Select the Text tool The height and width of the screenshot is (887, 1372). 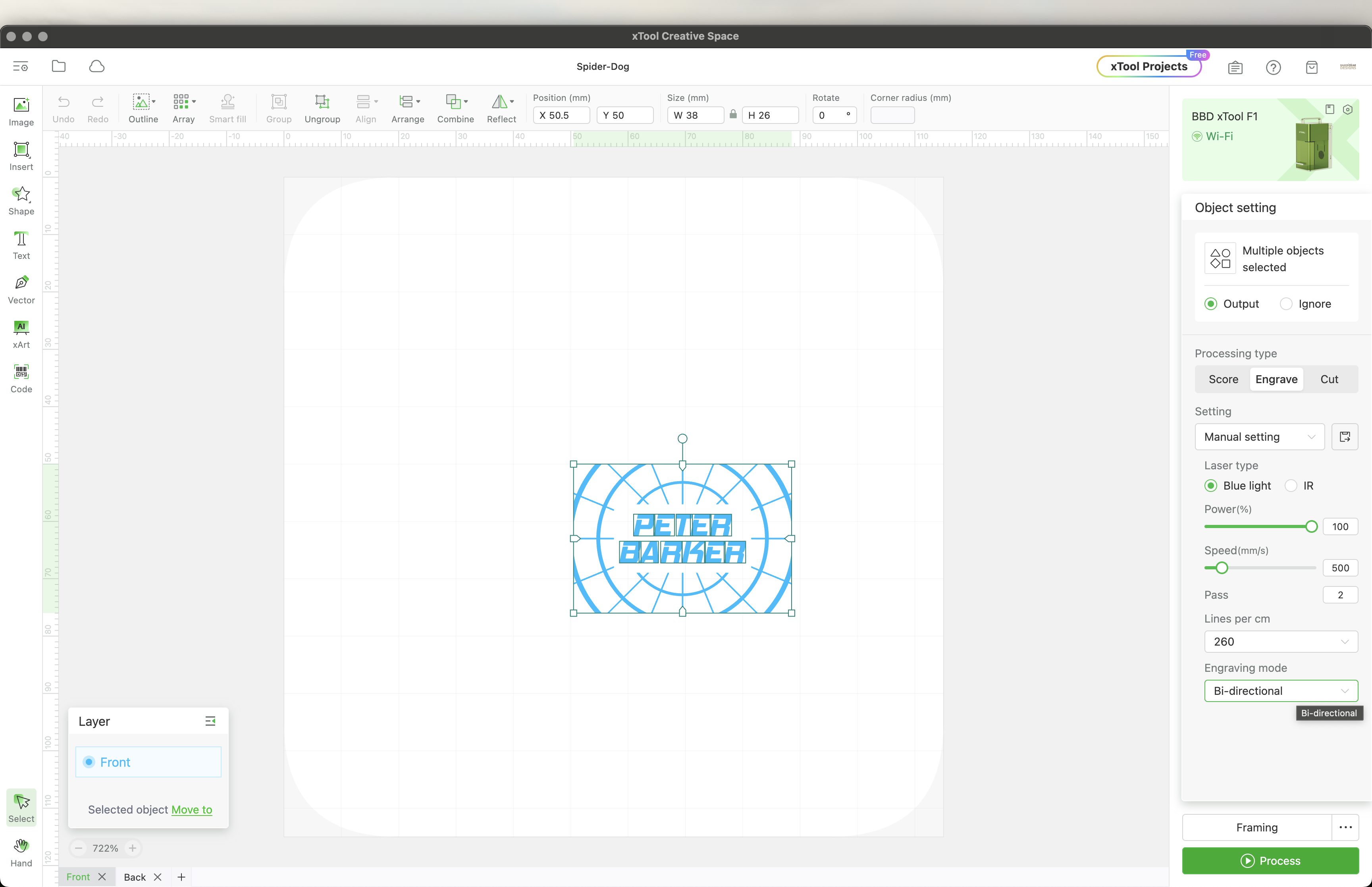pyautogui.click(x=21, y=245)
